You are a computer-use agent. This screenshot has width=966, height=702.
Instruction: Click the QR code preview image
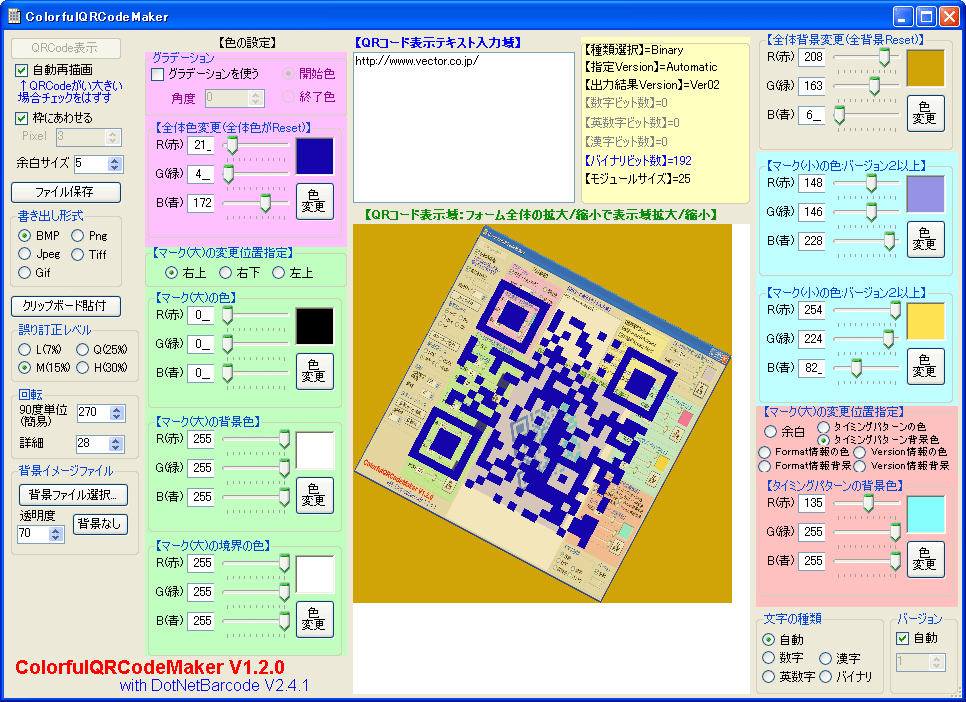pos(542,413)
